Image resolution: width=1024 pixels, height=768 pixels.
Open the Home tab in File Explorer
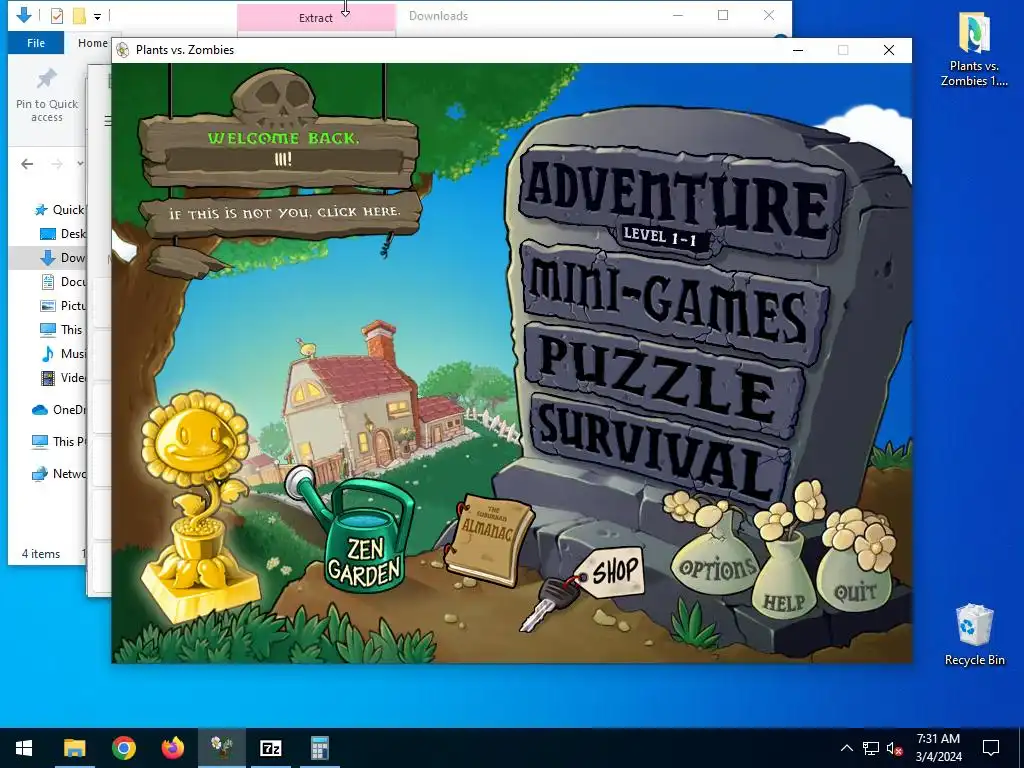pos(93,43)
